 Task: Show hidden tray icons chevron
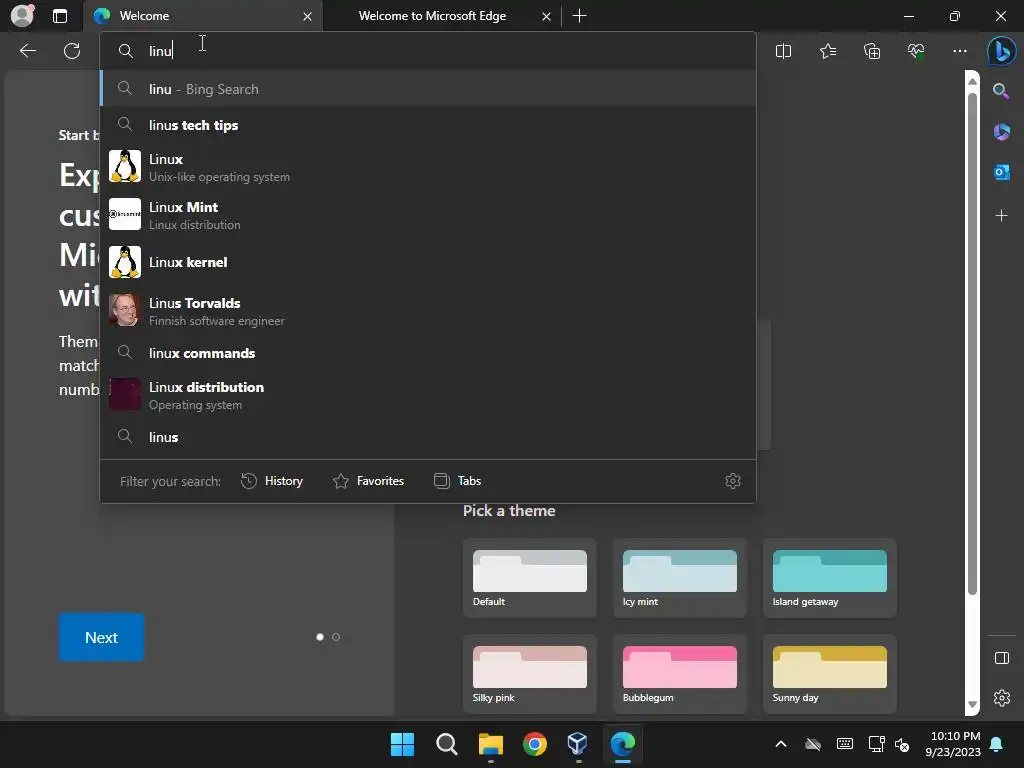pyautogui.click(x=780, y=744)
